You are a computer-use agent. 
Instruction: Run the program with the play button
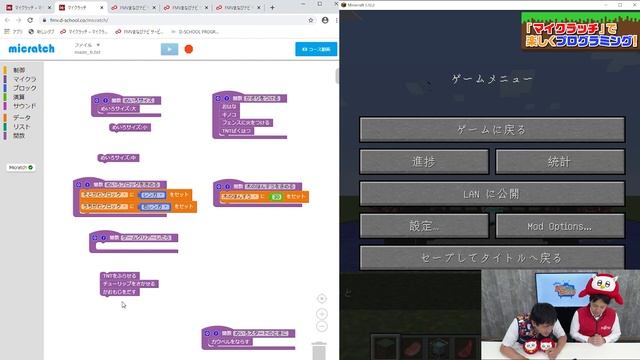(x=169, y=49)
